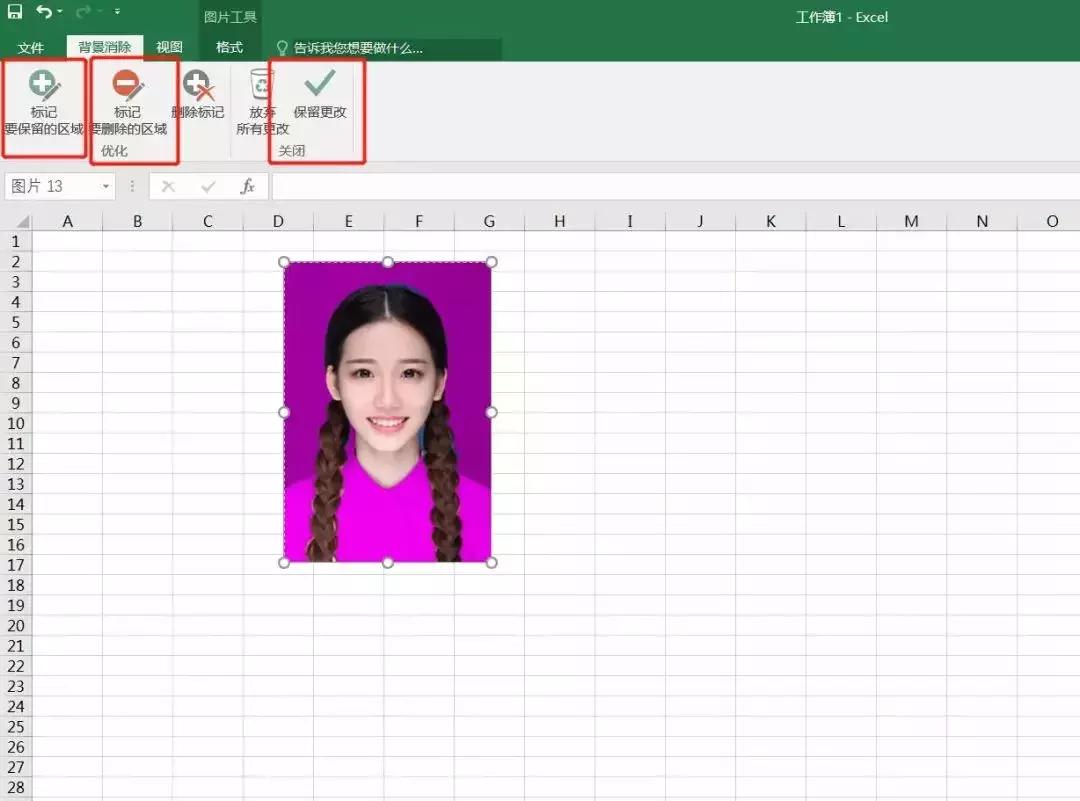Click inside the formula bar input
The image size is (1080, 801).
(x=675, y=187)
